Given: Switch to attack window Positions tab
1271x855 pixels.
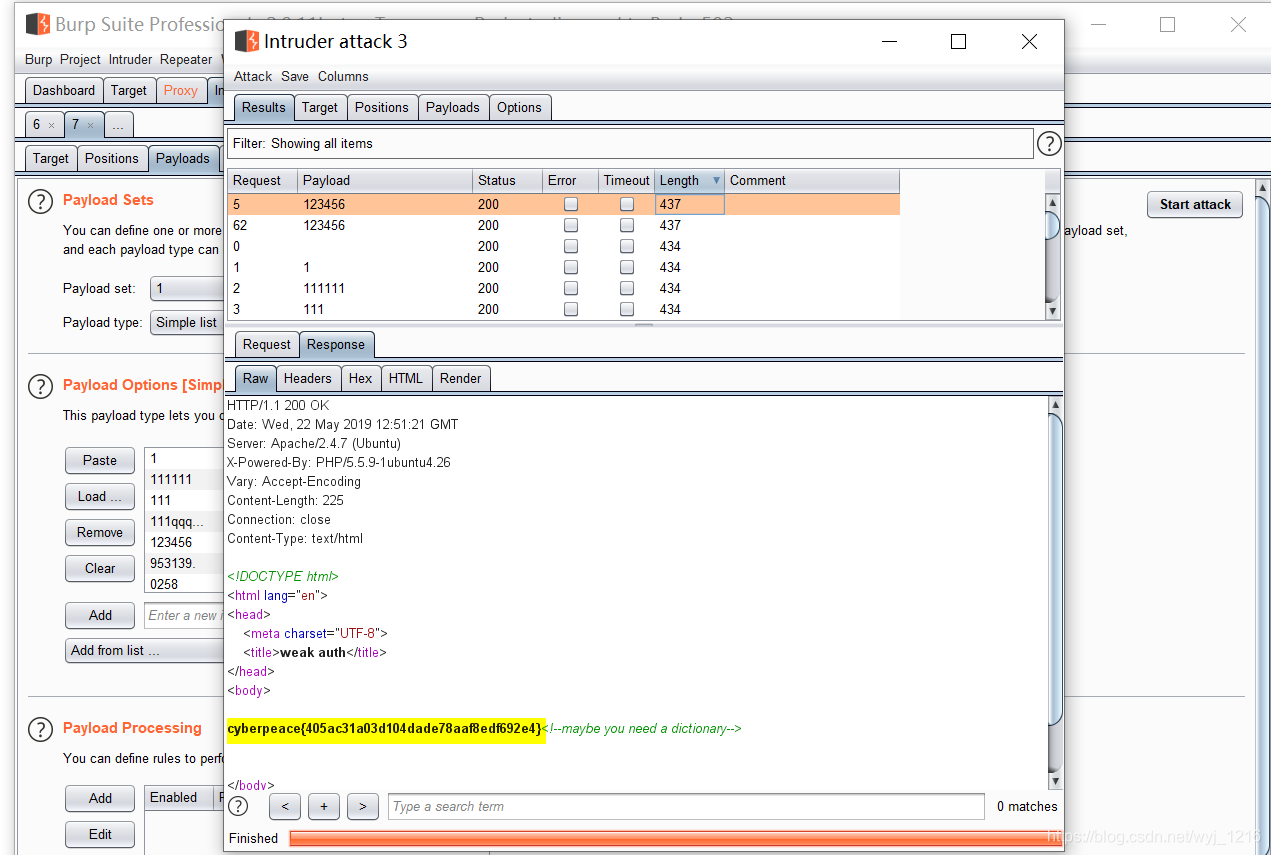Looking at the screenshot, I should pyautogui.click(x=382, y=107).
